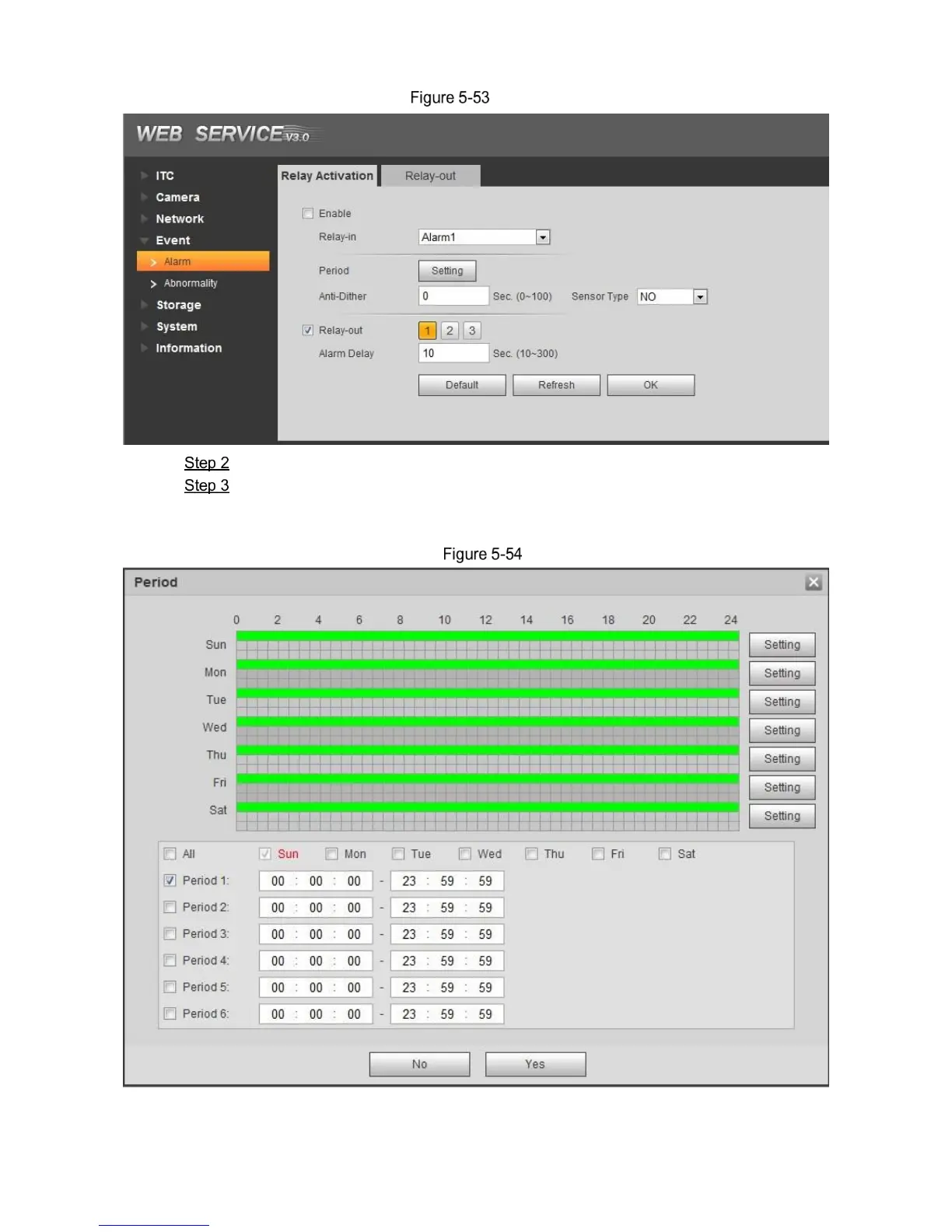Select relay-out channel 1
The height and width of the screenshot is (1232, 952).
[x=427, y=331]
